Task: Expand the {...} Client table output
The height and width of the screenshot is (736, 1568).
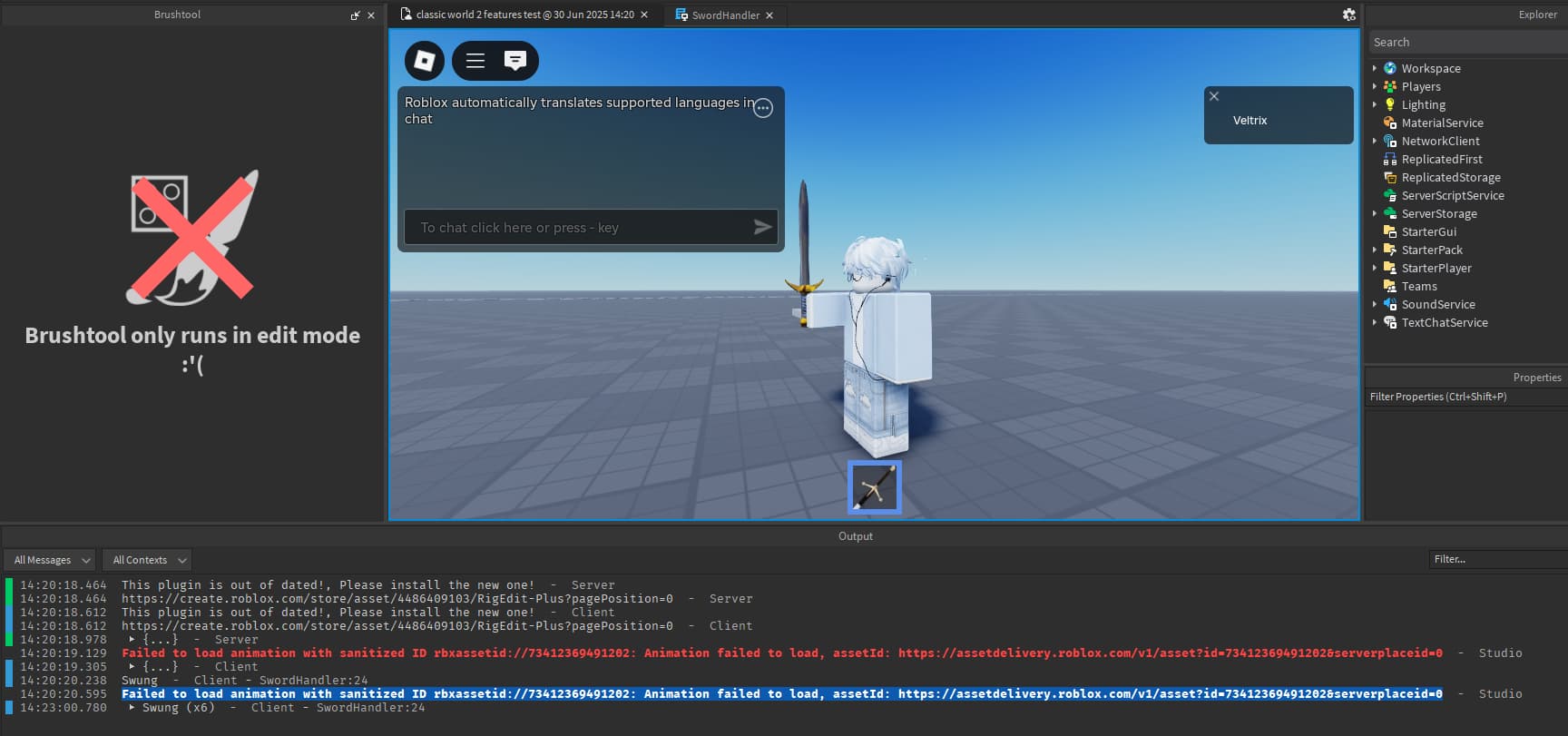Action: [x=132, y=666]
